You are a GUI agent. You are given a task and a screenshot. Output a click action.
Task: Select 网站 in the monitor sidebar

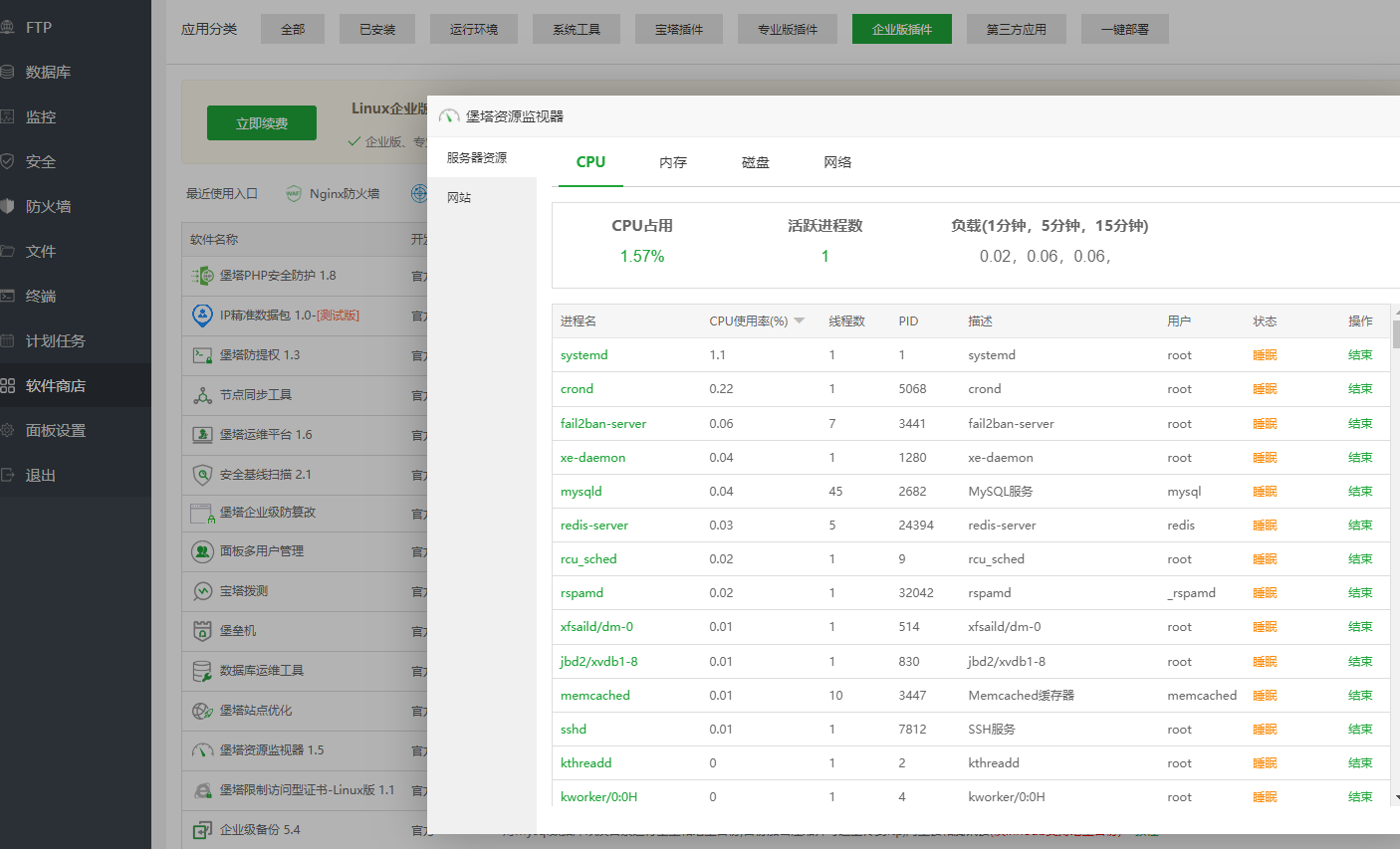(459, 196)
